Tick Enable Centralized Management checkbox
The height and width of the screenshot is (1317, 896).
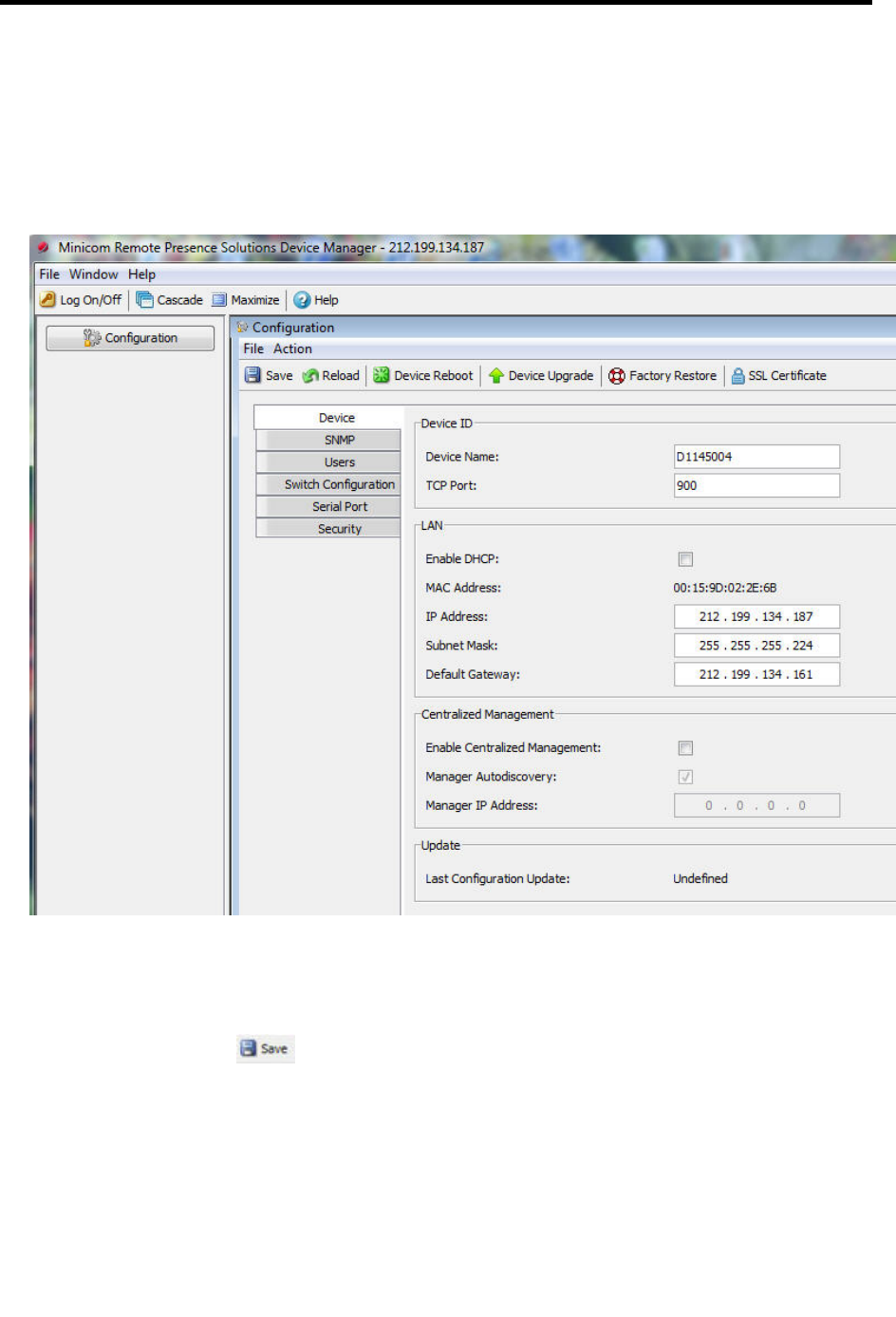(685, 748)
